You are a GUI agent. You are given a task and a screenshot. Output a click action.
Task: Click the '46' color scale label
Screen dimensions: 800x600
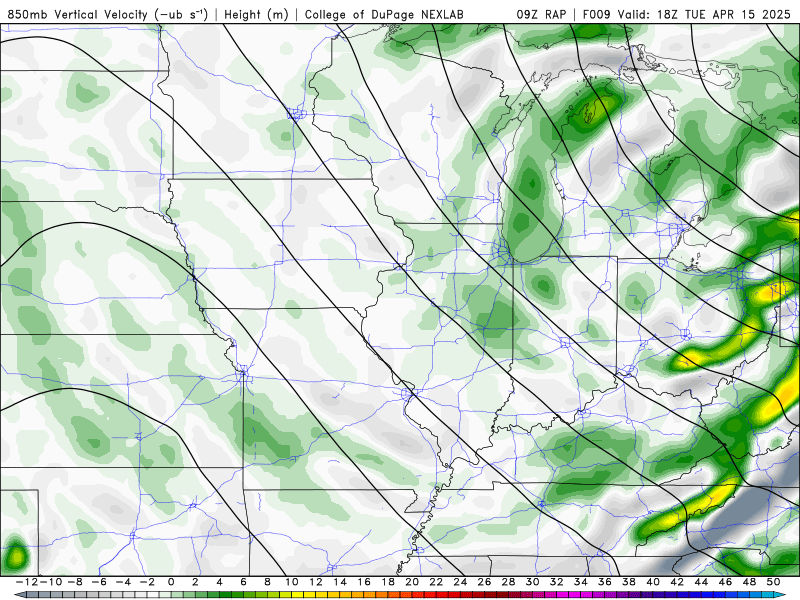(725, 582)
